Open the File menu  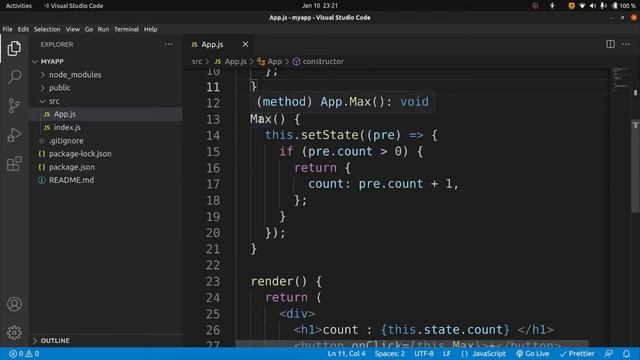[7, 29]
